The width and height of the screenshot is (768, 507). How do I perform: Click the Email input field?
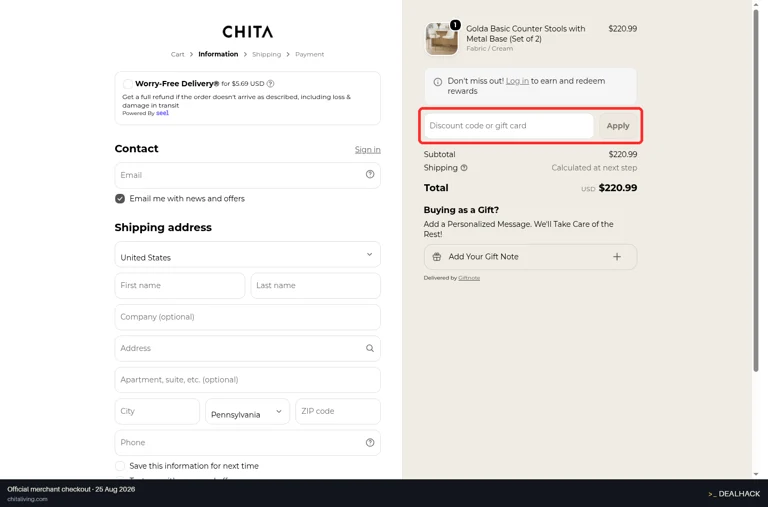click(247, 175)
